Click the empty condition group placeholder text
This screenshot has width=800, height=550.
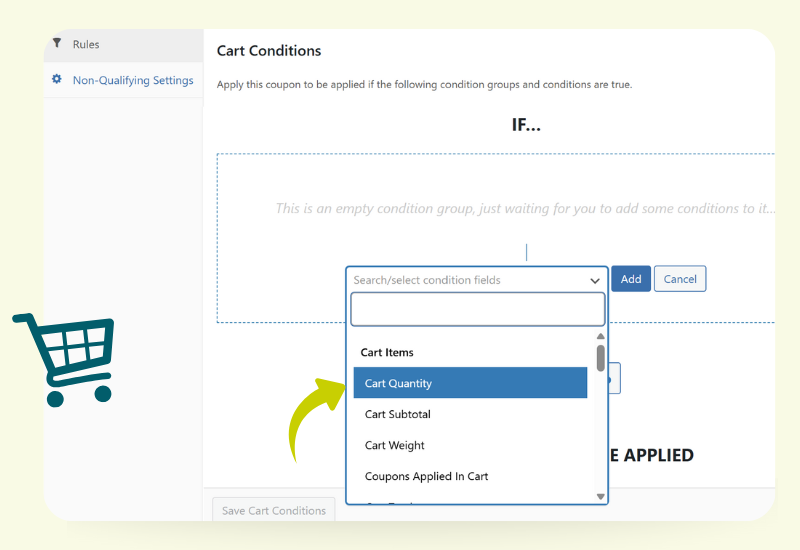tap(525, 209)
